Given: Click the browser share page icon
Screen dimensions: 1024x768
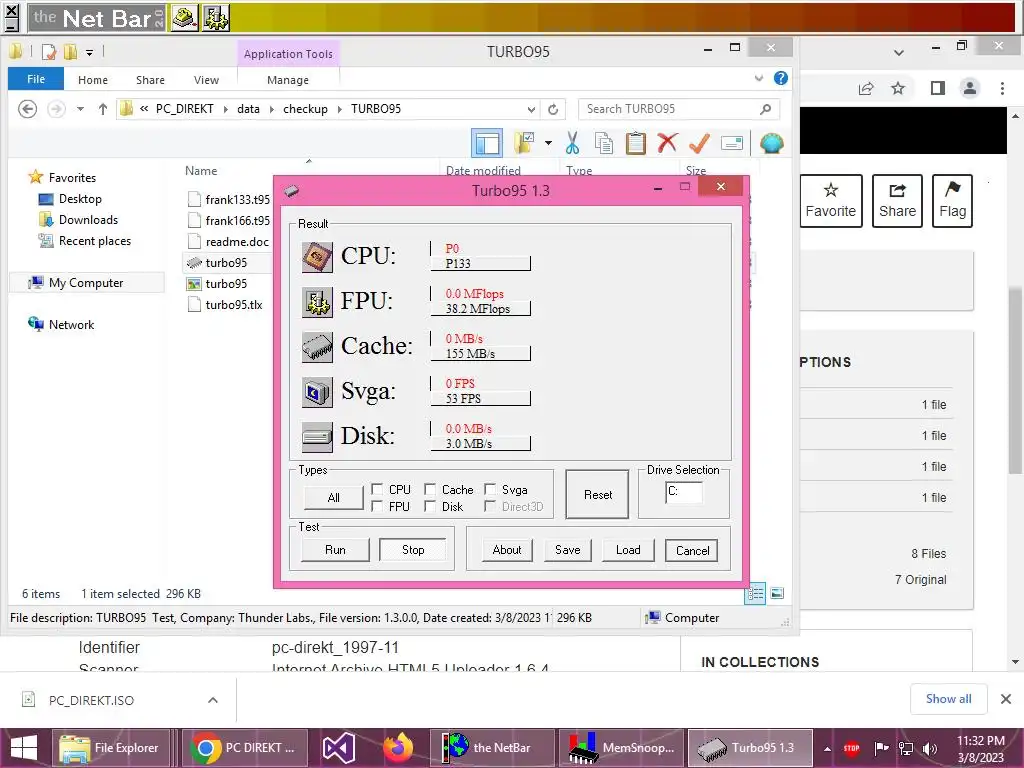Looking at the screenshot, I should (x=866, y=88).
